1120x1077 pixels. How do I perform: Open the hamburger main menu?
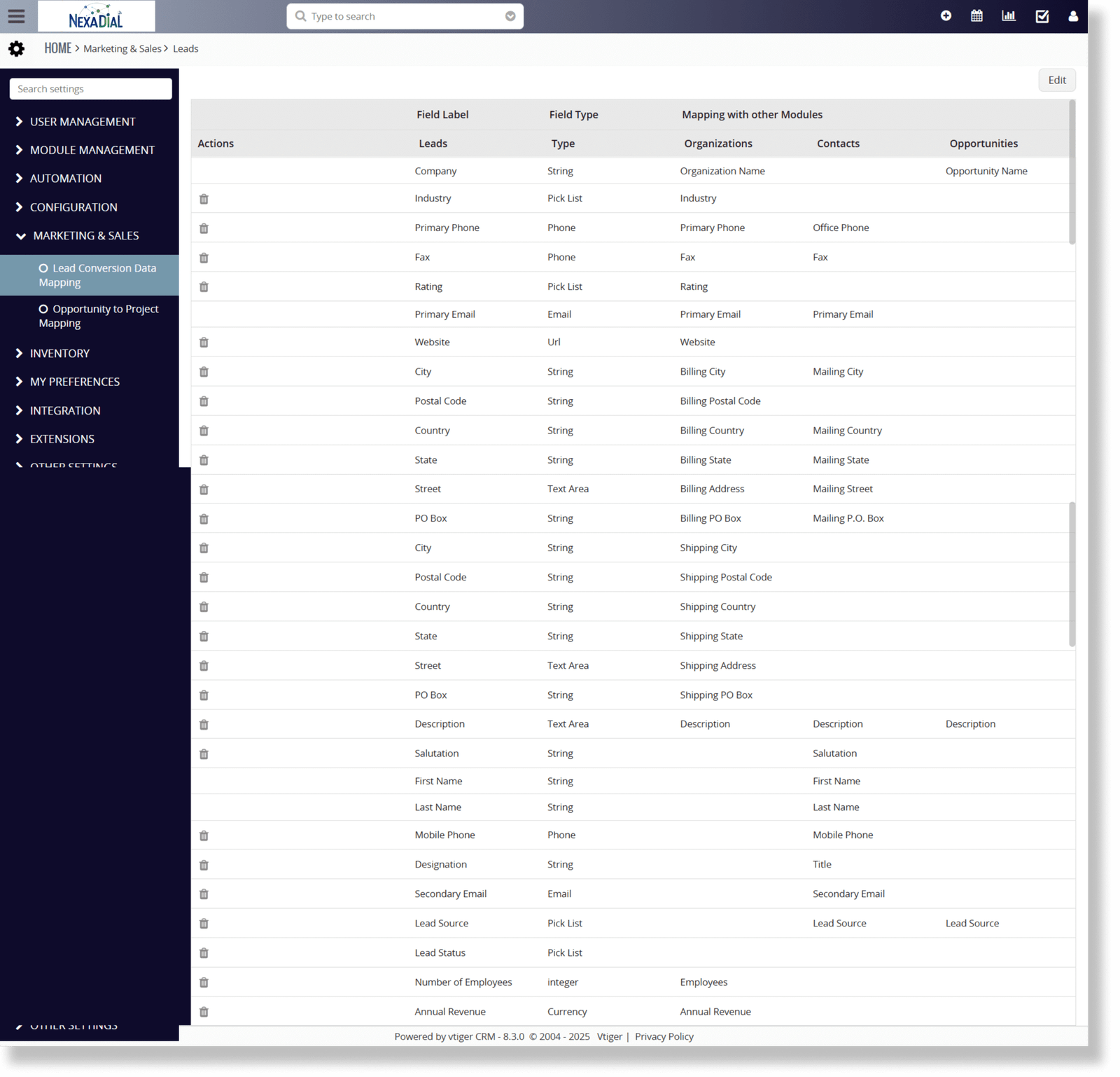click(x=16, y=16)
